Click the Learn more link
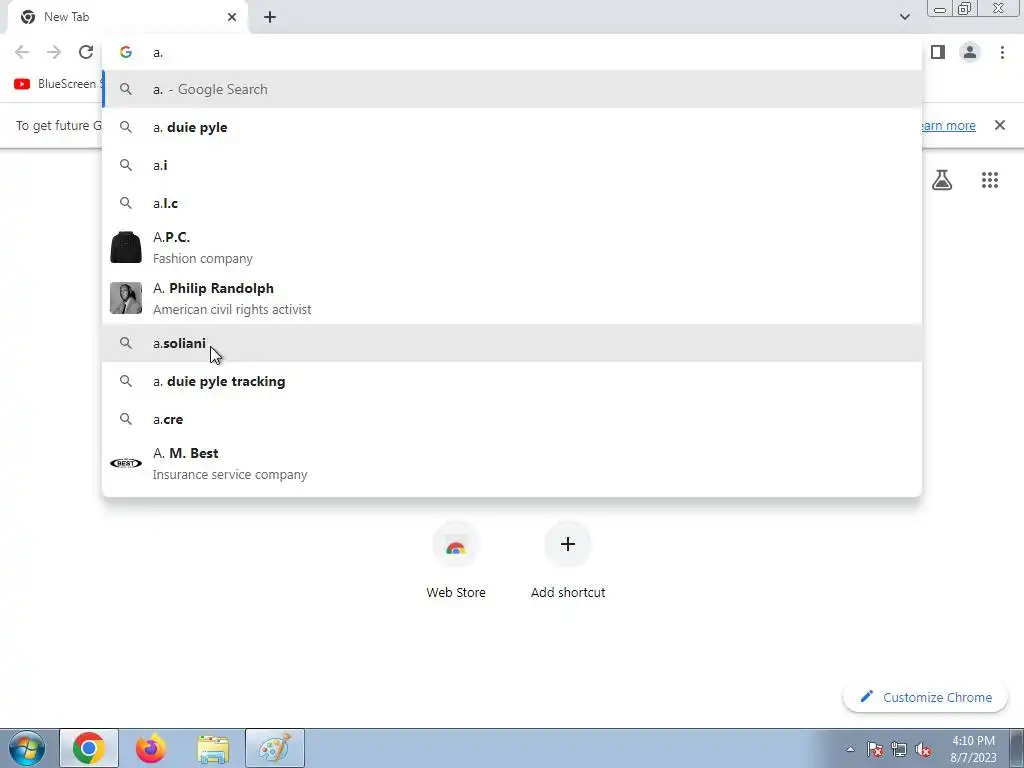 coord(948,125)
